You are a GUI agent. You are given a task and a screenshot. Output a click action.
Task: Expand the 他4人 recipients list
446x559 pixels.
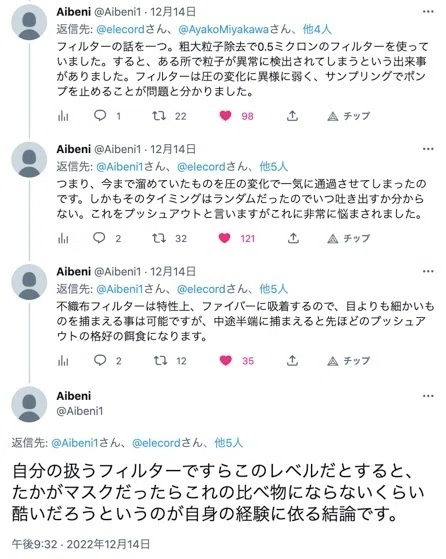pyautogui.click(x=317, y=29)
